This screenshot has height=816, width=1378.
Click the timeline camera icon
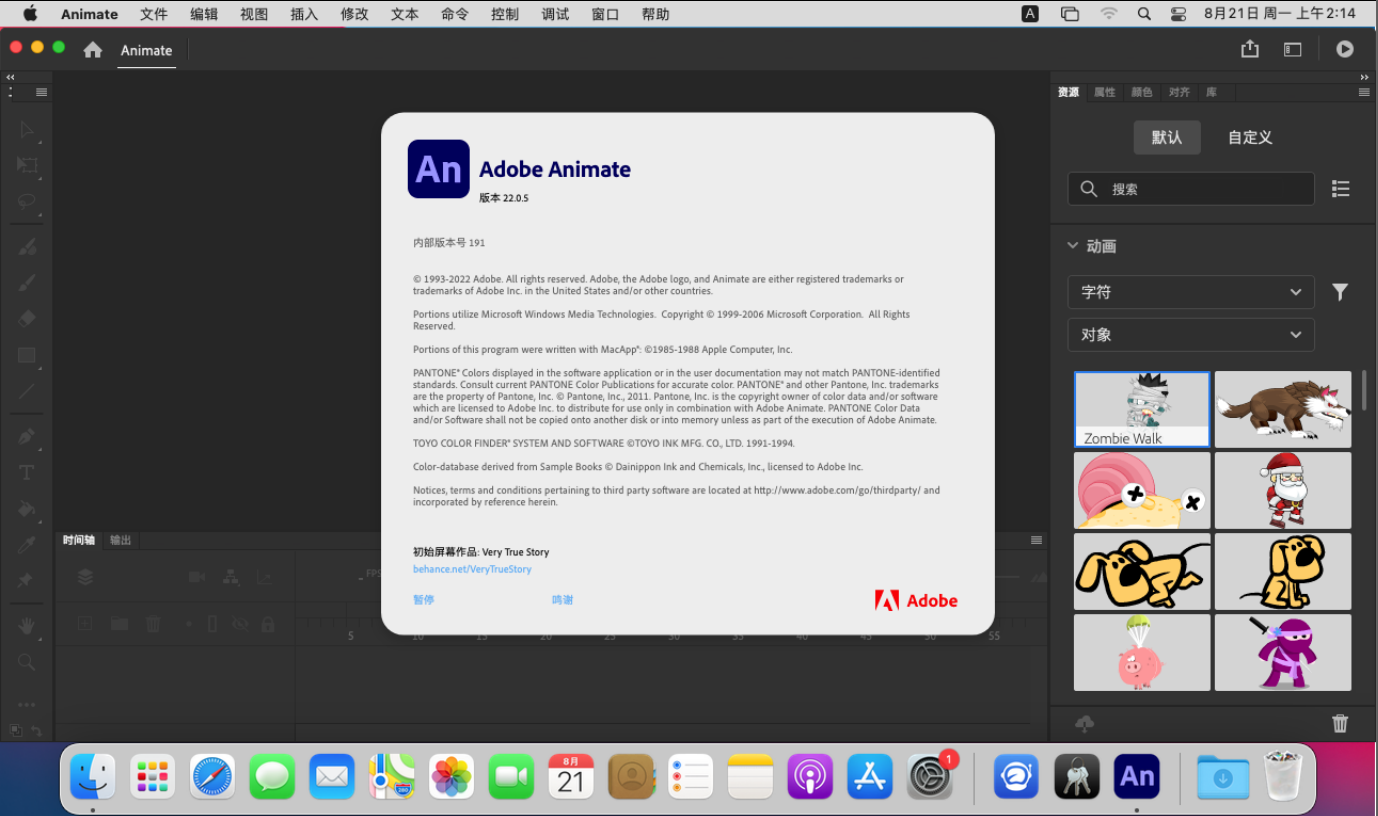[x=197, y=577]
